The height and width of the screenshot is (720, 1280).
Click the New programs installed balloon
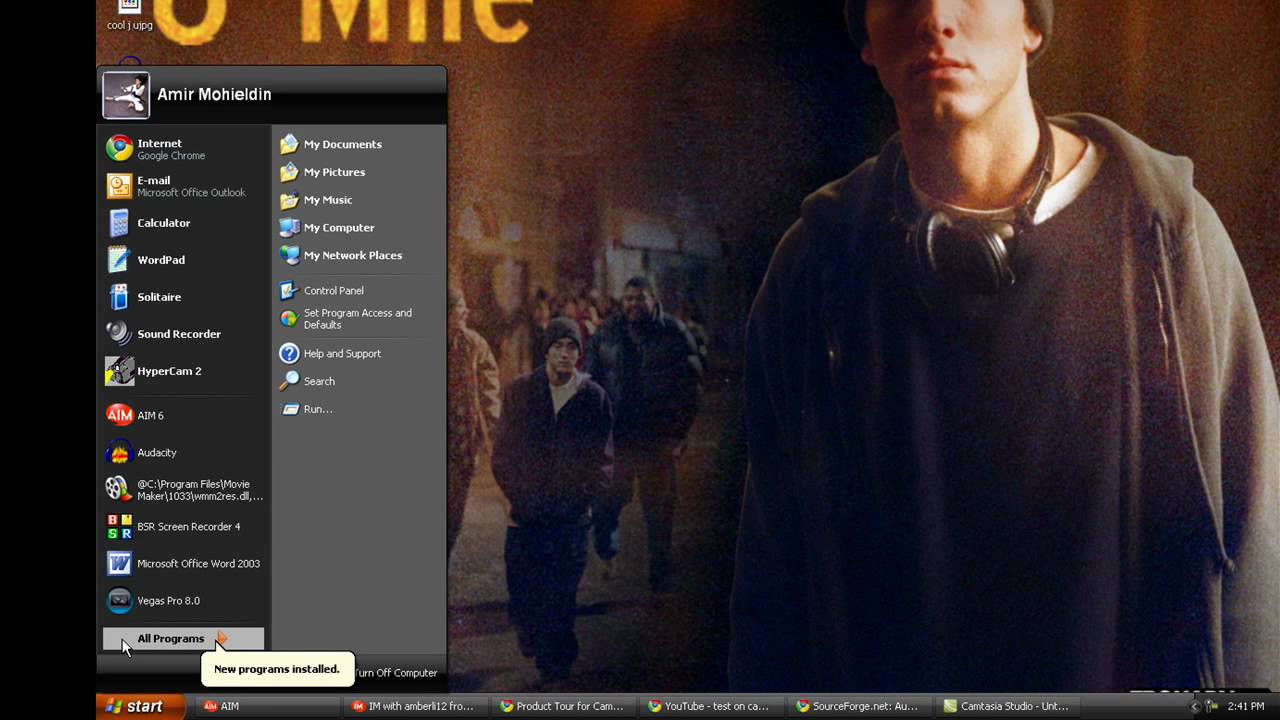click(277, 669)
